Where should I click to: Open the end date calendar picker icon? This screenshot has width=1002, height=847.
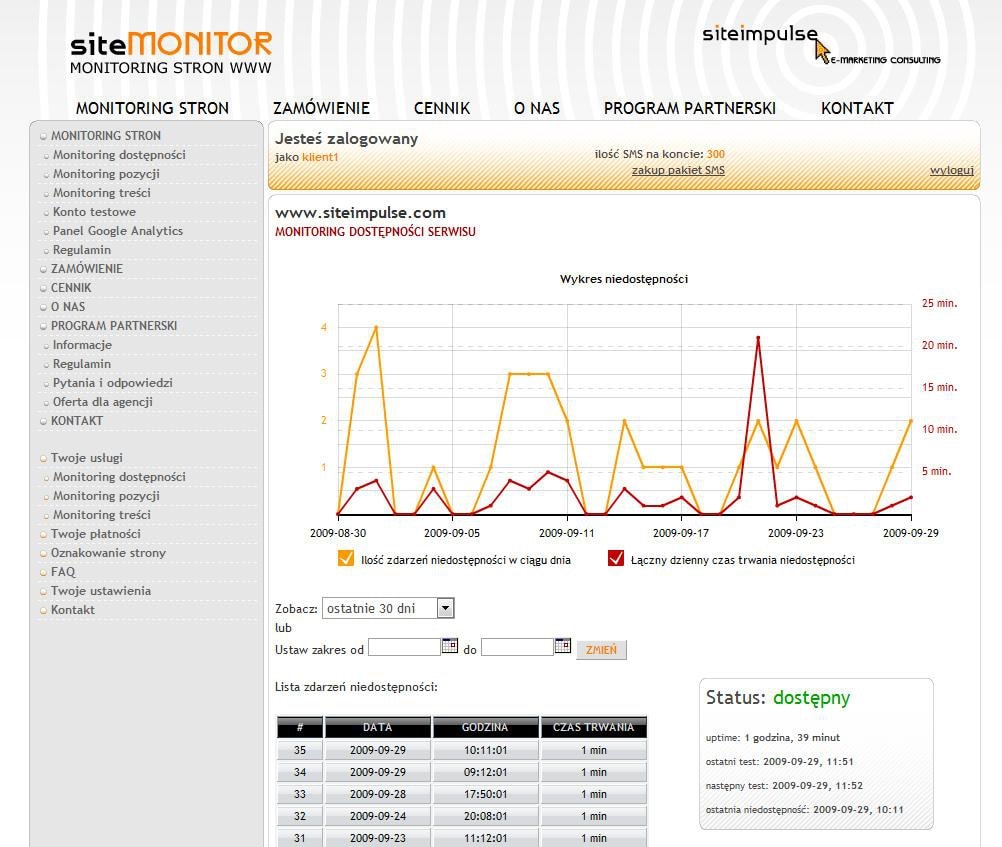click(x=562, y=646)
